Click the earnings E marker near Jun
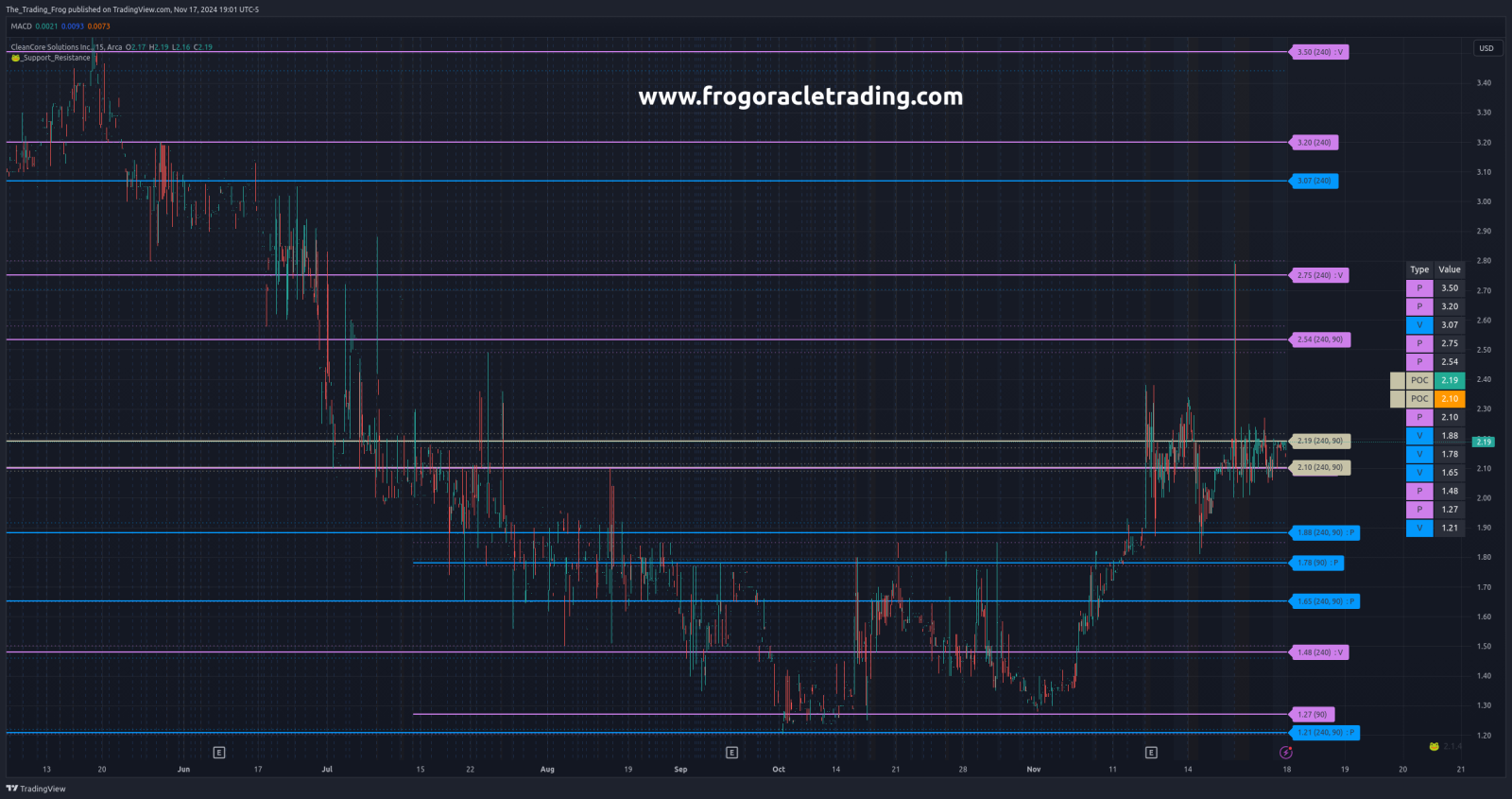The image size is (1512, 799). [219, 753]
